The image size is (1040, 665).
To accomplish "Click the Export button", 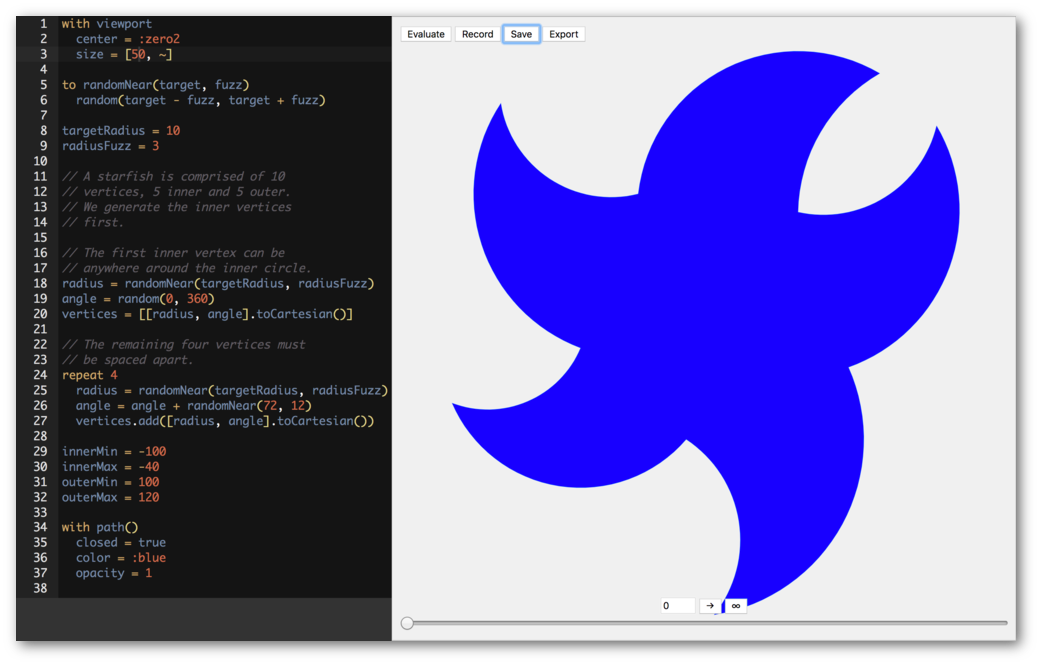I will click(x=563, y=34).
